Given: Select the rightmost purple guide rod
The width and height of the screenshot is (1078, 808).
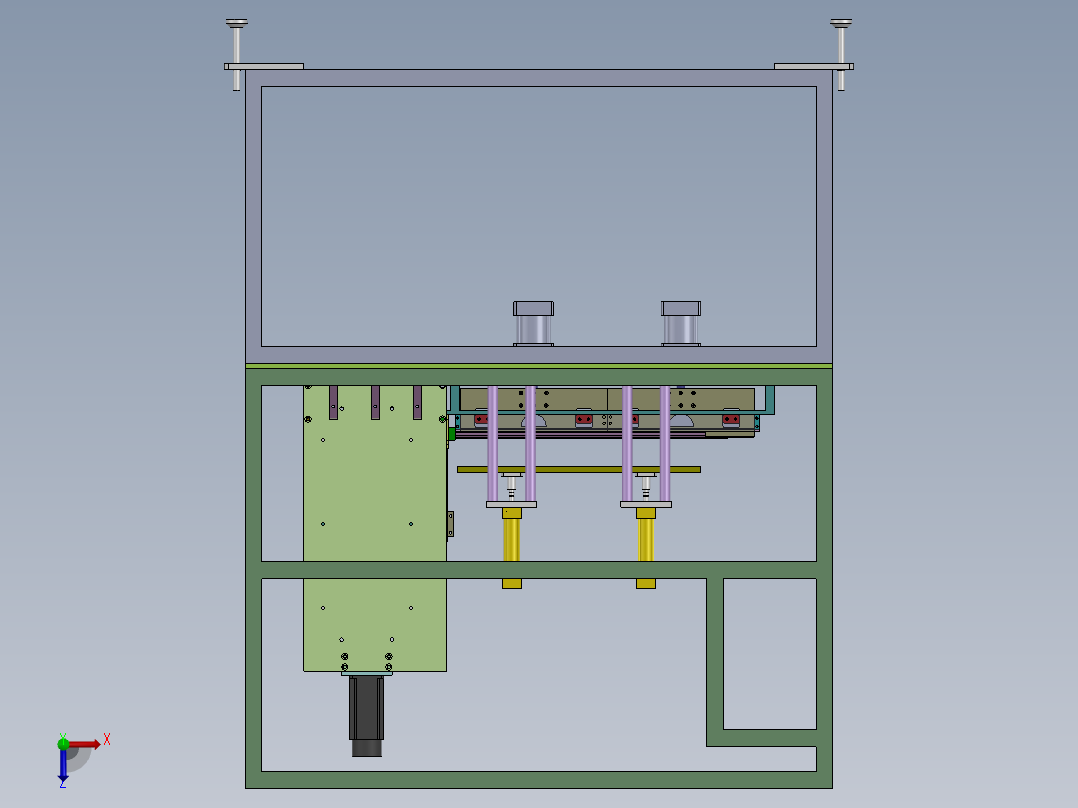Looking at the screenshot, I should click(x=665, y=444).
